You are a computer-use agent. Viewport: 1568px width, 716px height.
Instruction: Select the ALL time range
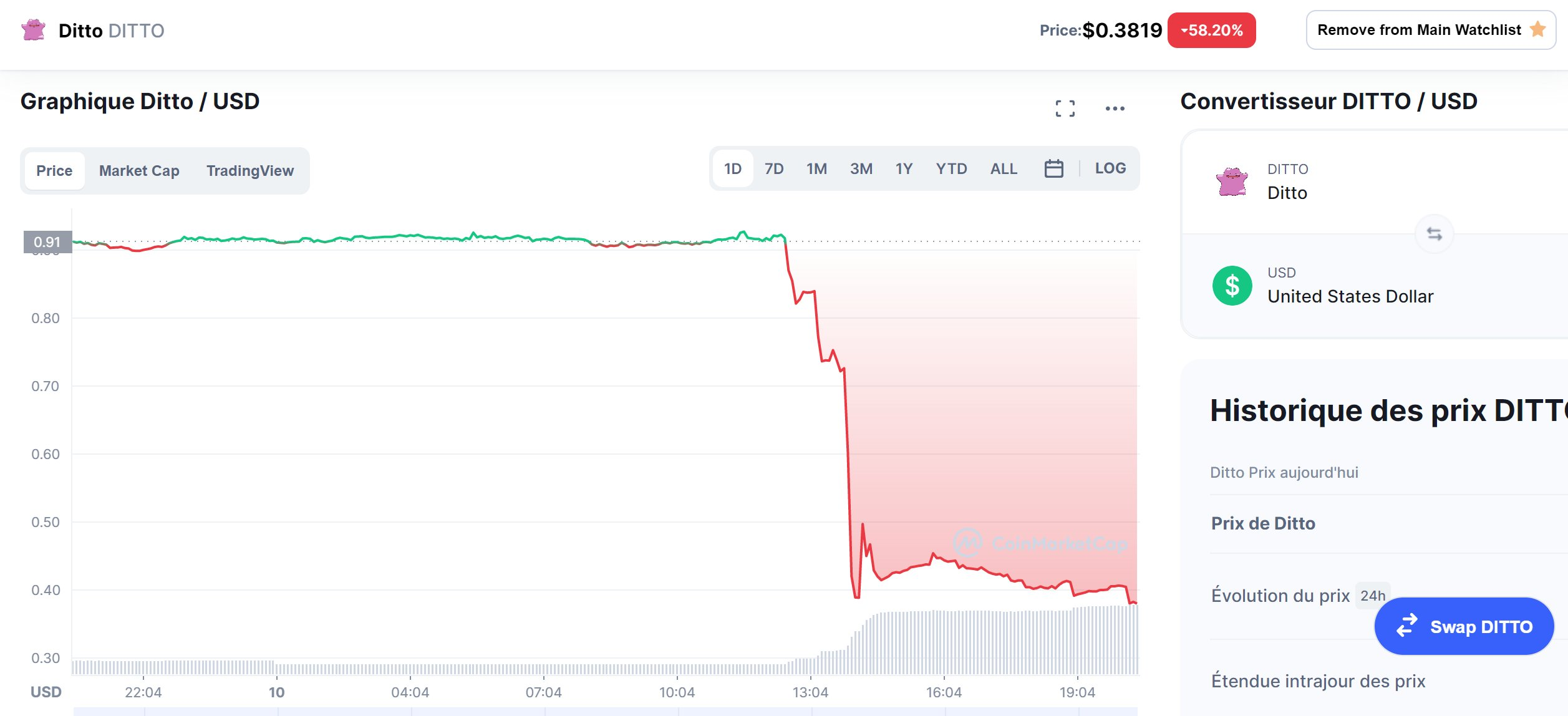[1004, 168]
